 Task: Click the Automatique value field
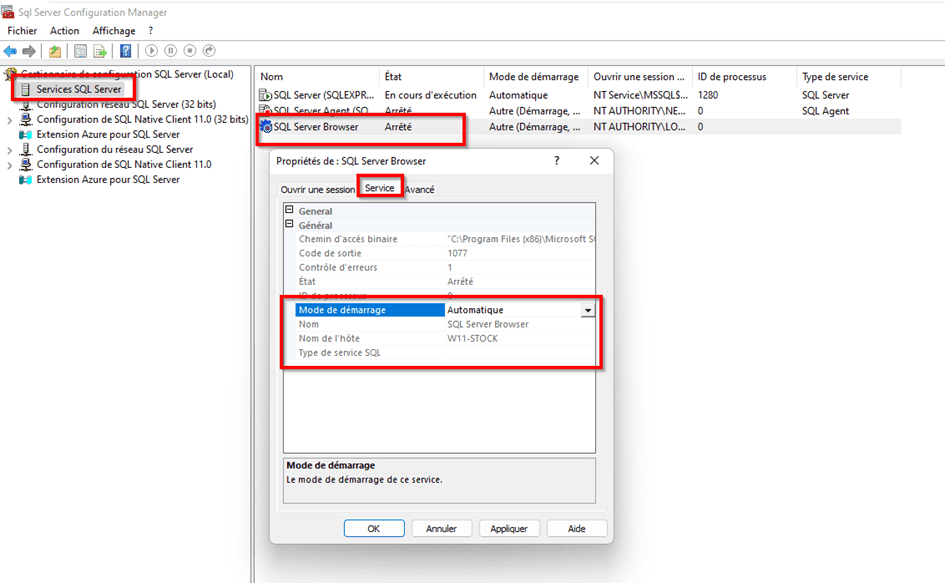coord(513,310)
